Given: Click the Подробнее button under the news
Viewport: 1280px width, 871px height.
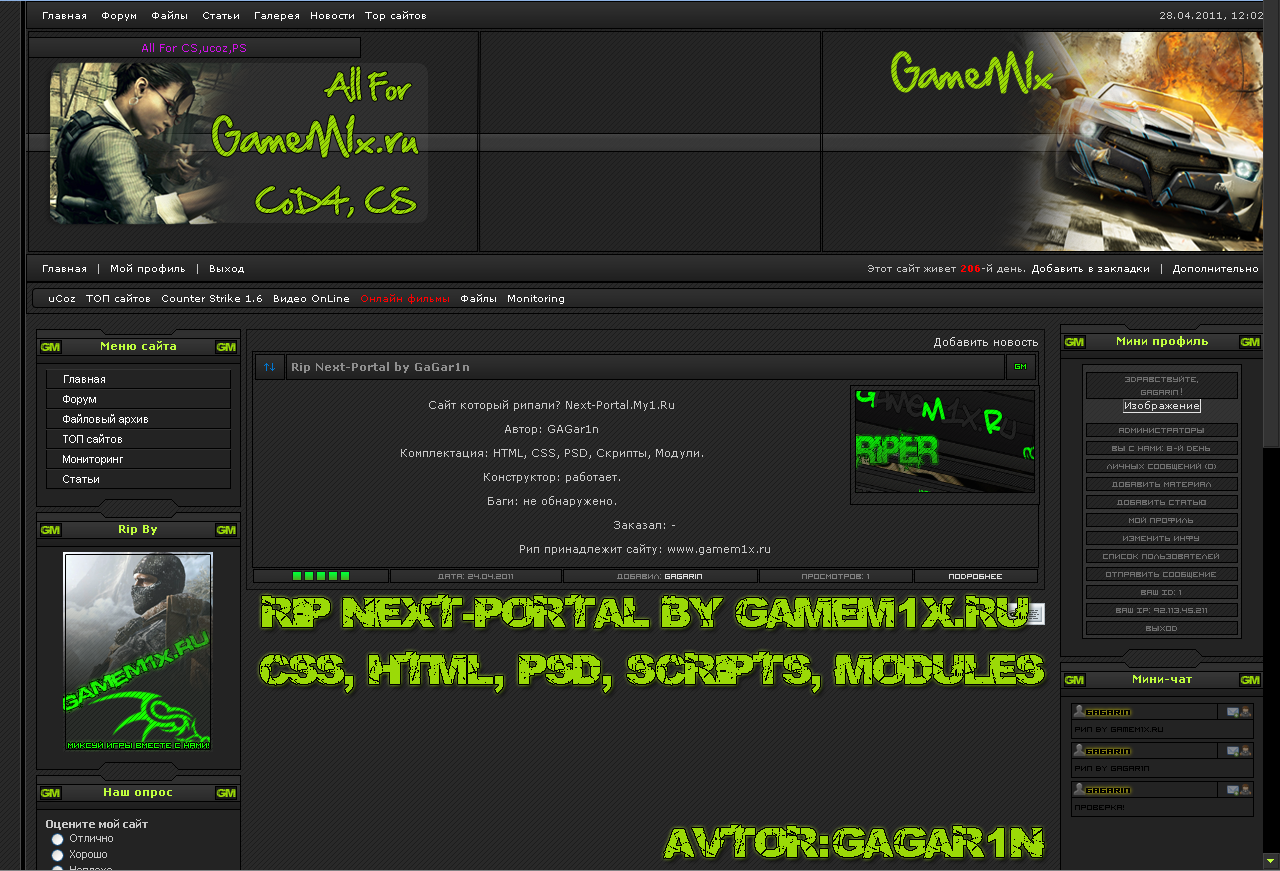Looking at the screenshot, I should coord(975,576).
